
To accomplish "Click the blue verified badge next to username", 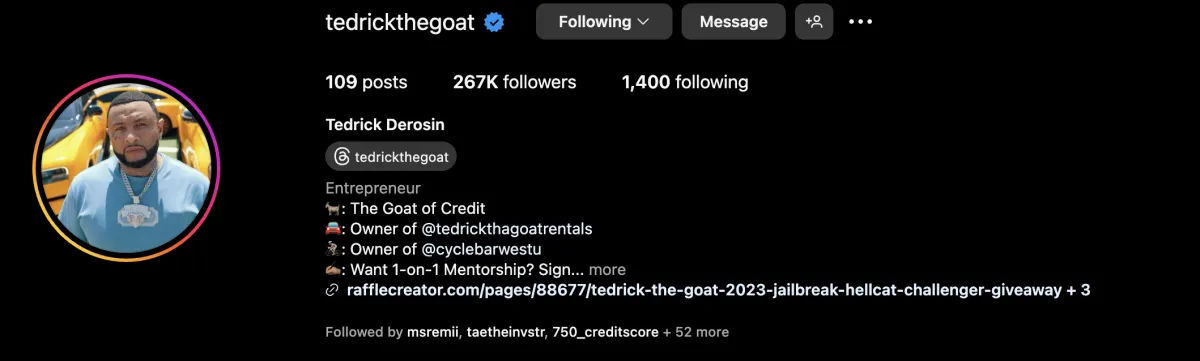I will (494, 22).
